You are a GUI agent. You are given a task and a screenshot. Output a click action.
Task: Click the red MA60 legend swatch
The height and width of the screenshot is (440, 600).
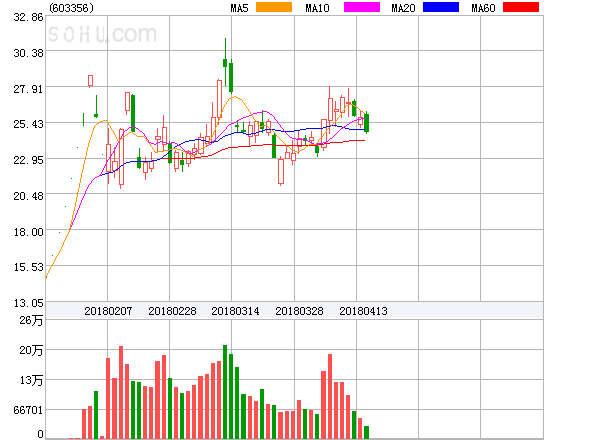point(521,7)
